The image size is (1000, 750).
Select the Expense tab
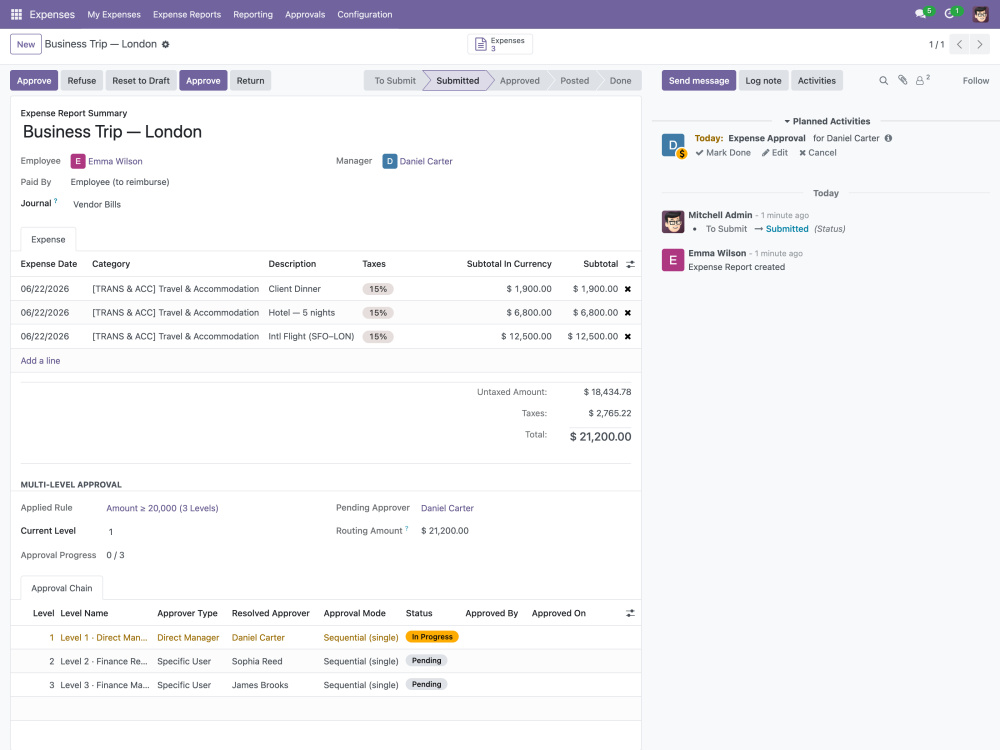tap(48, 239)
